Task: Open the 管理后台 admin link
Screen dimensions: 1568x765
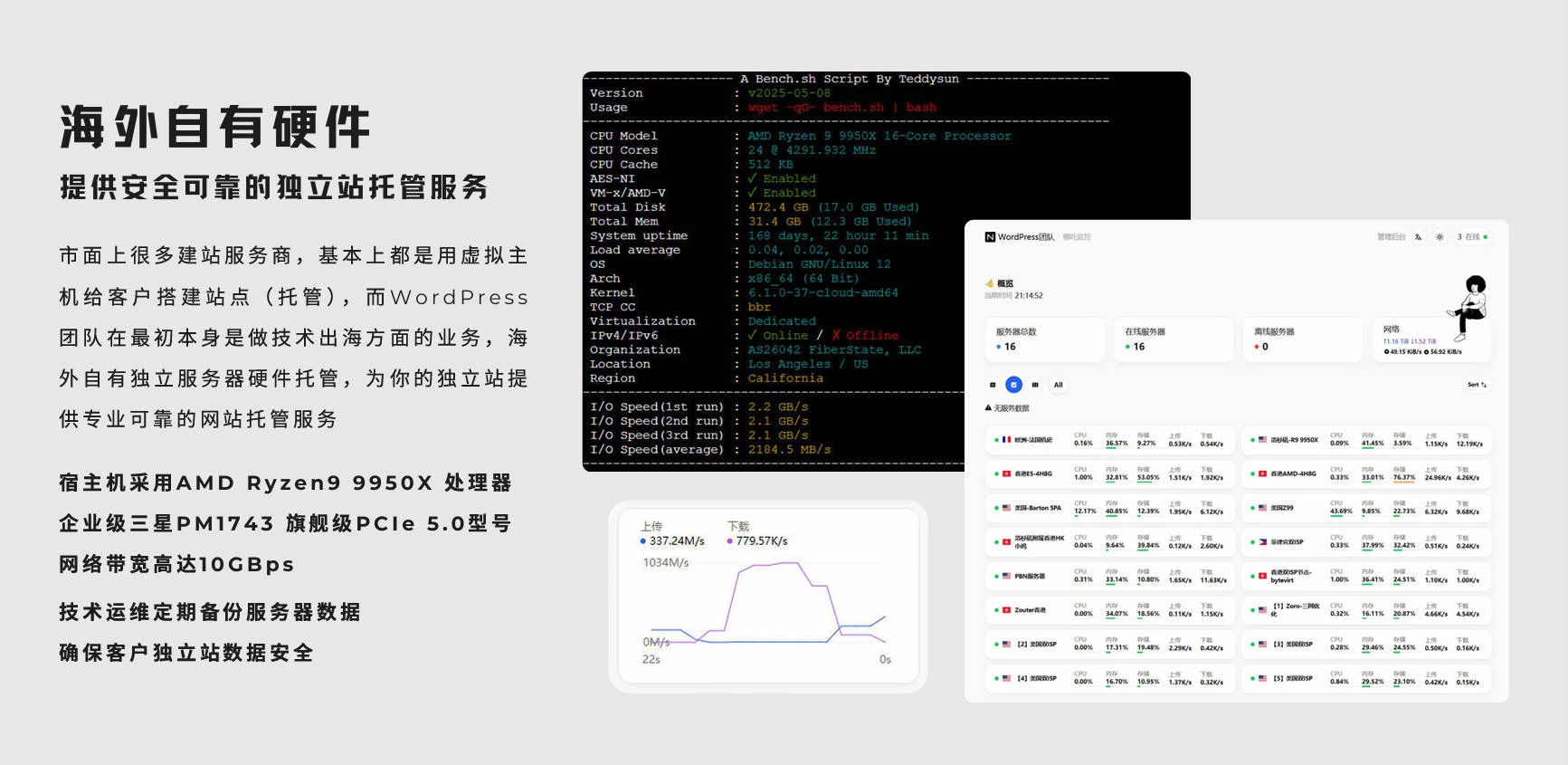Action: tap(1391, 237)
